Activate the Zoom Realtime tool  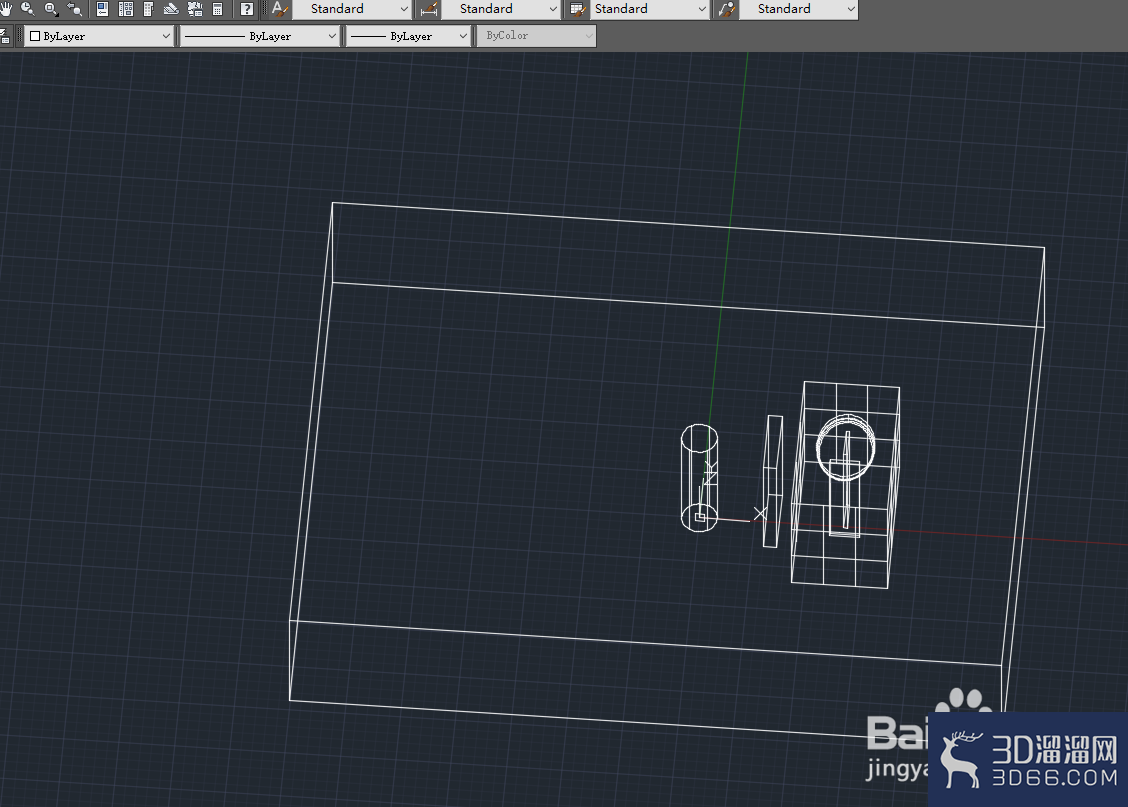click(x=28, y=9)
